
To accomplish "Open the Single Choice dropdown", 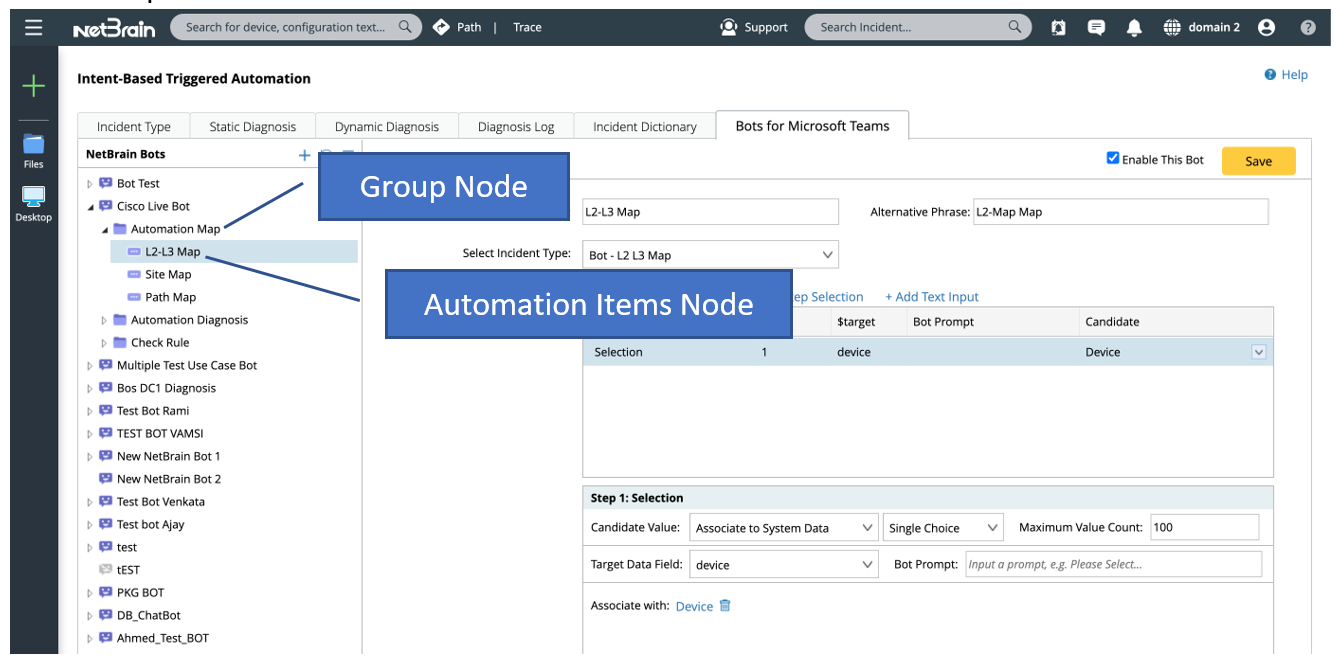I will click(x=943, y=528).
